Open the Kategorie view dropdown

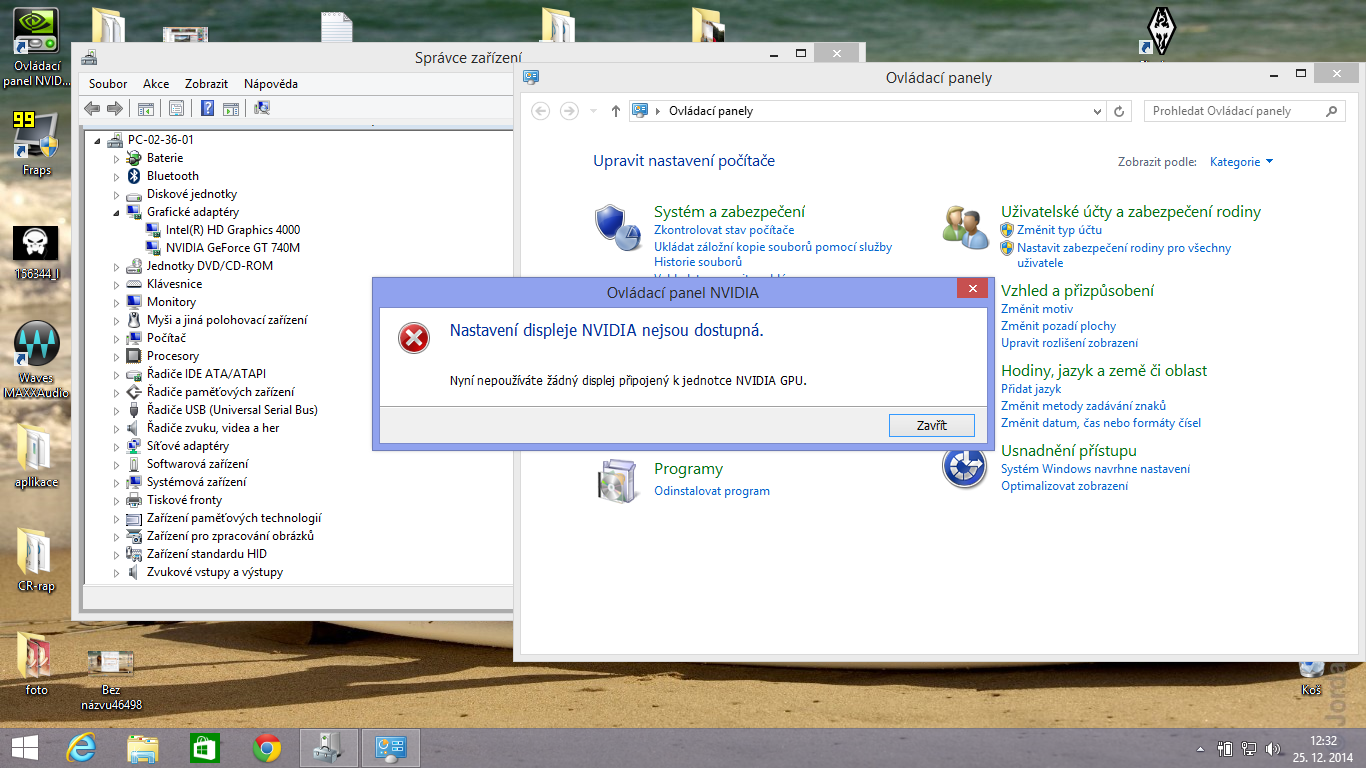point(1241,161)
